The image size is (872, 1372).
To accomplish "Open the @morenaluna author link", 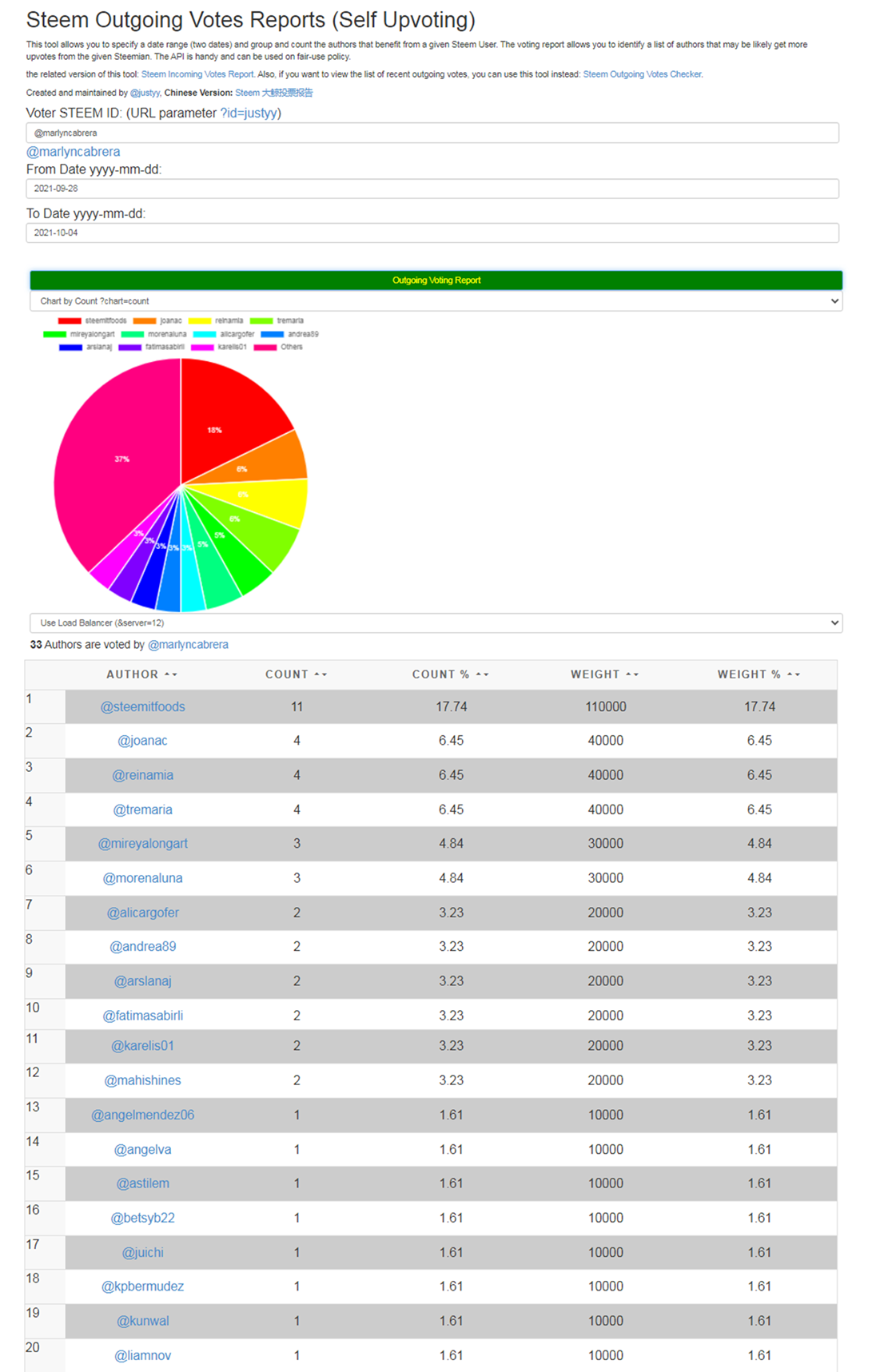I will (142, 878).
